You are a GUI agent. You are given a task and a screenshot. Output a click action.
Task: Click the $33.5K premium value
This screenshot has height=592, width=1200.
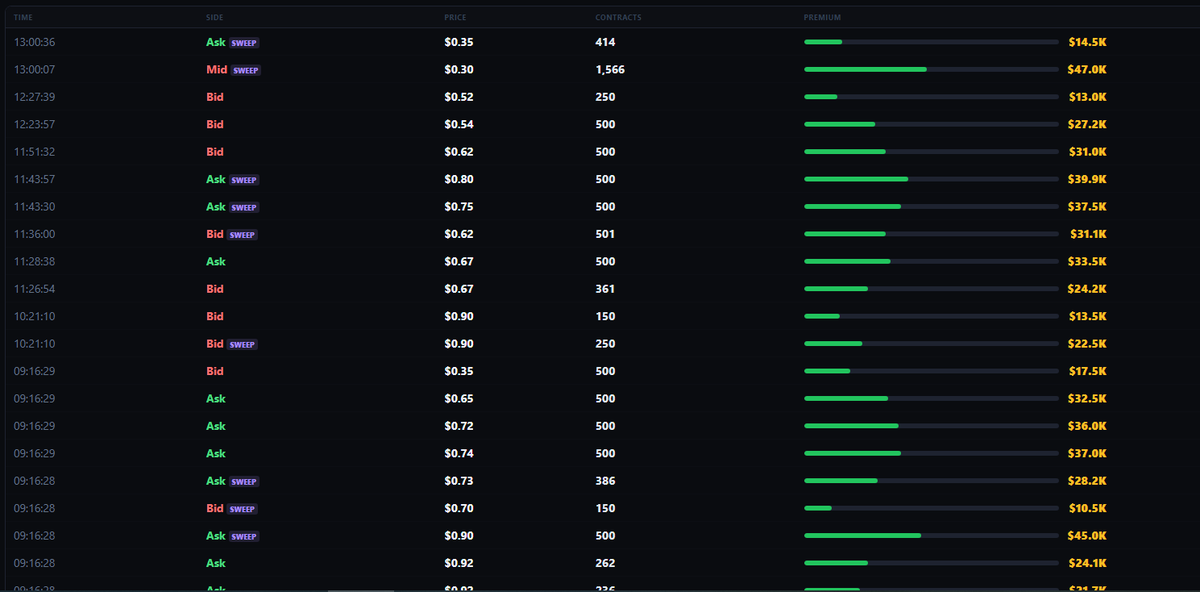pyautogui.click(x=1087, y=262)
